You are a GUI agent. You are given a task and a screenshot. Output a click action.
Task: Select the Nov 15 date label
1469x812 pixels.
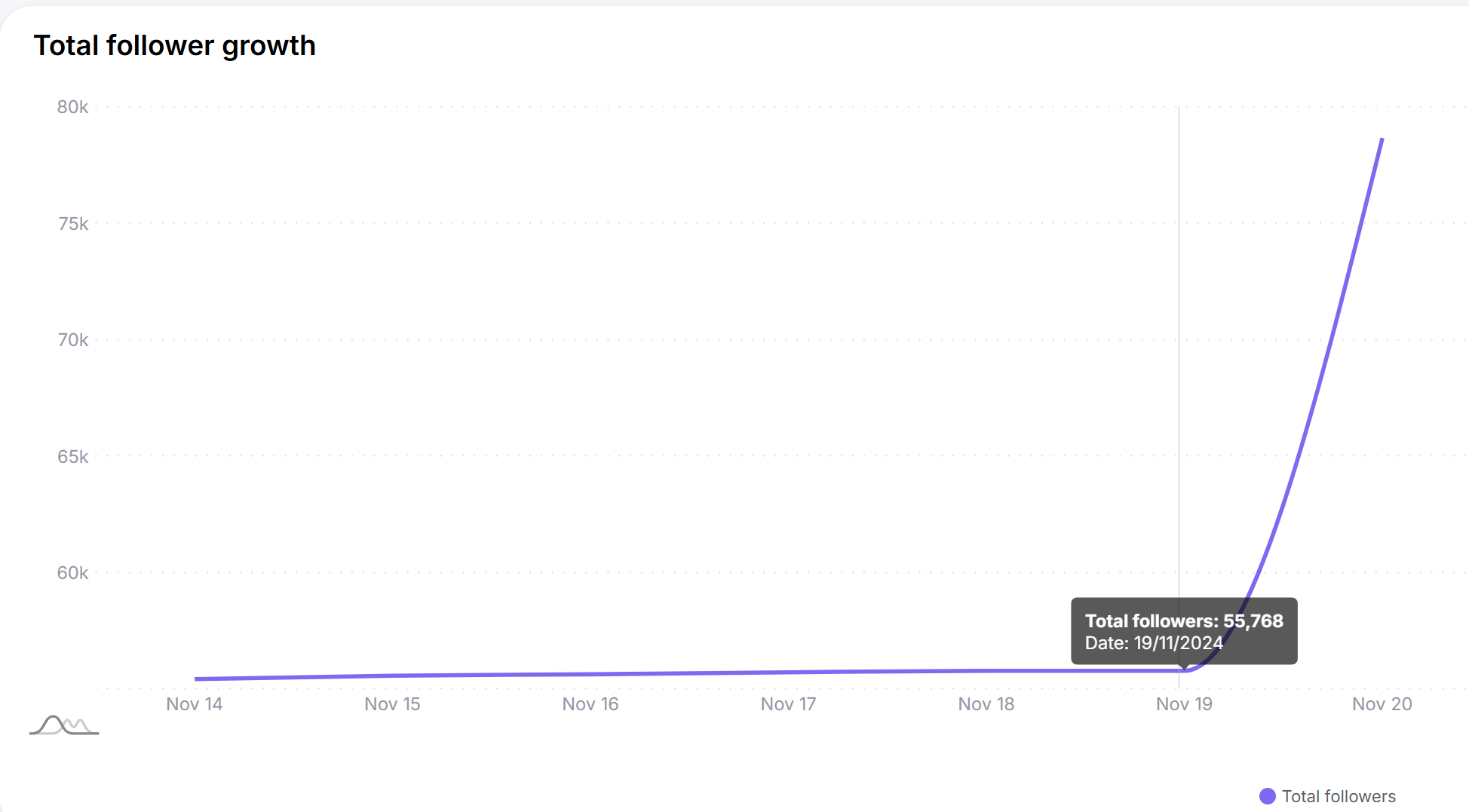point(392,704)
